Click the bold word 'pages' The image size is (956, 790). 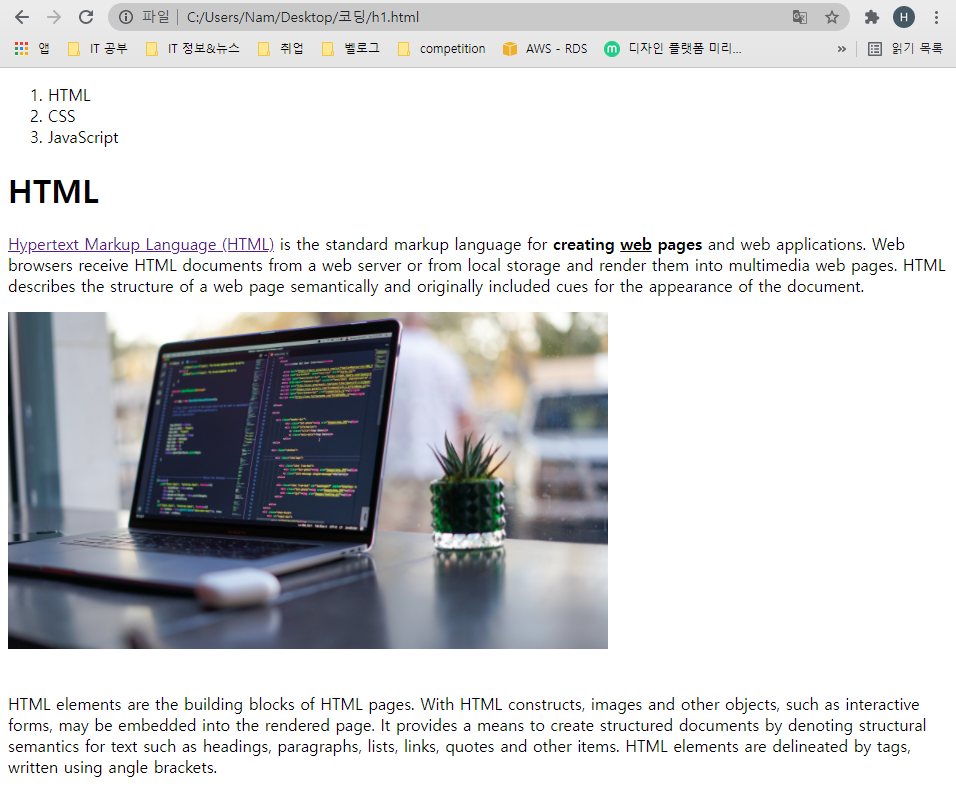[x=680, y=245]
